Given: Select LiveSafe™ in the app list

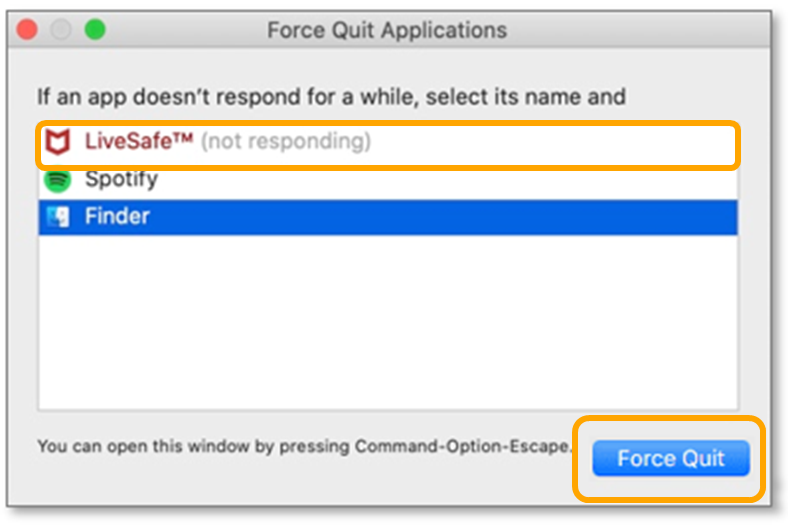Looking at the screenshot, I should coord(138,143).
